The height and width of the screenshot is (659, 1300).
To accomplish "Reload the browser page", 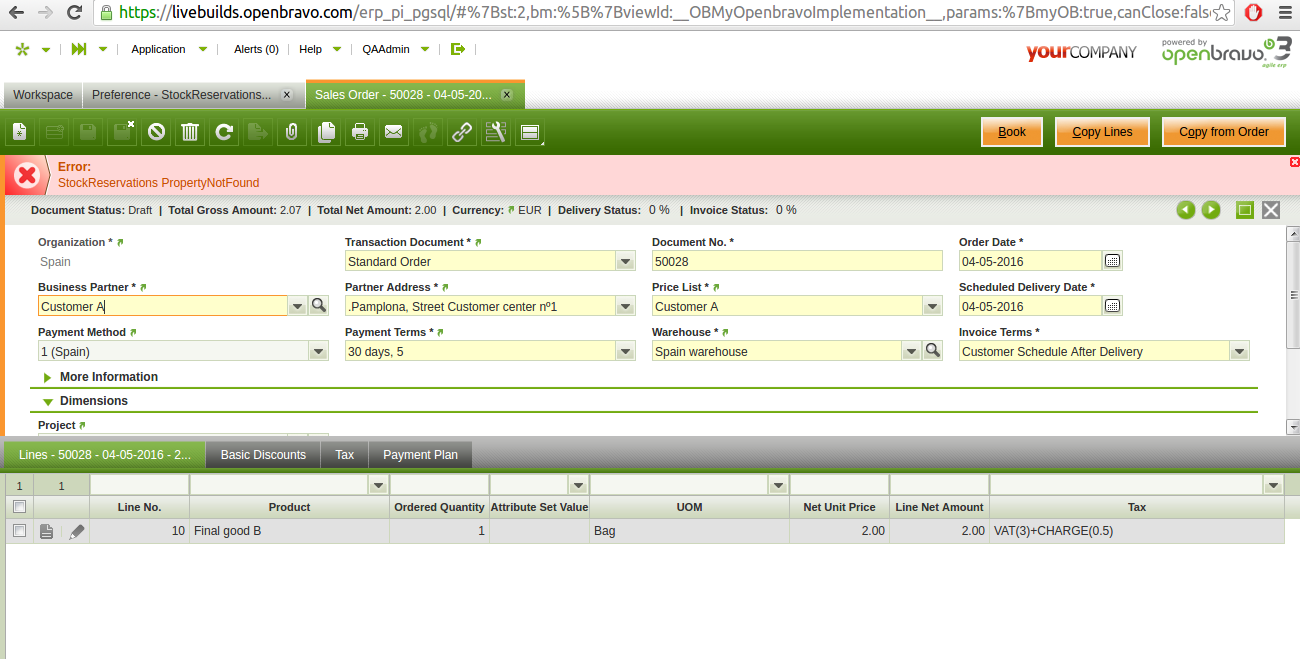I will coord(74,13).
